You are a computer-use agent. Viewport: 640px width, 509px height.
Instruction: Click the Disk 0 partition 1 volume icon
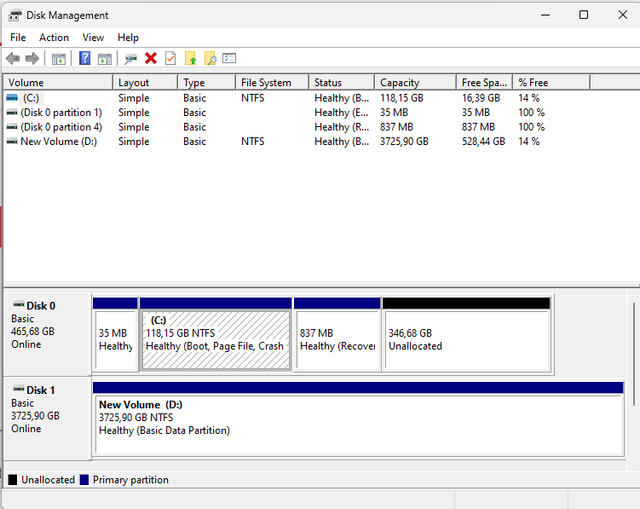12,112
